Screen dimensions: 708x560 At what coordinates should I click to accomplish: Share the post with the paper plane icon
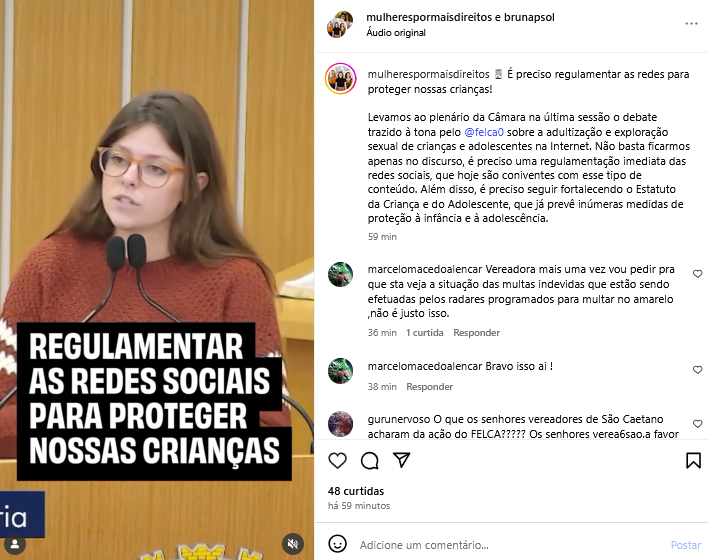click(401, 460)
